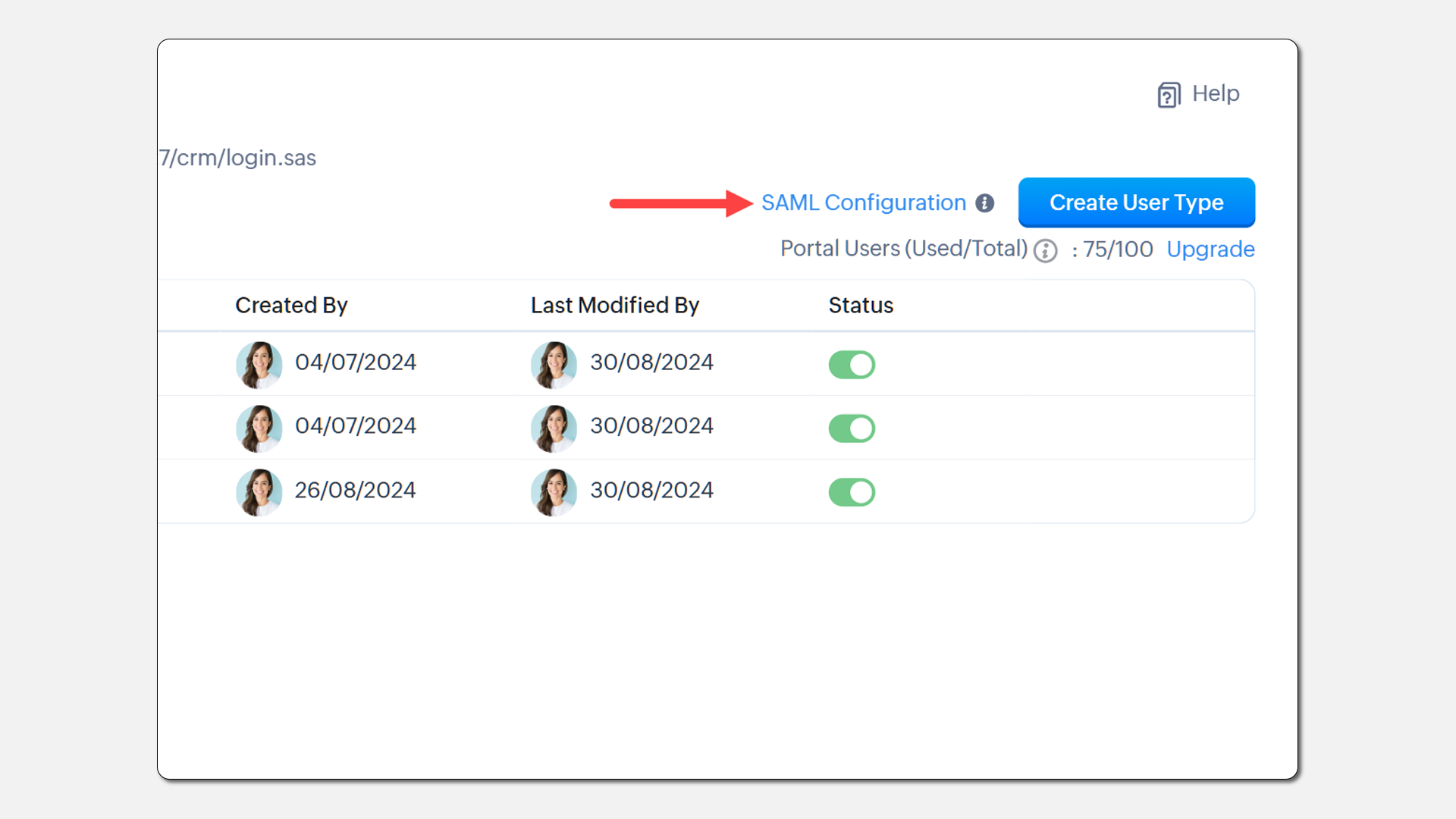The image size is (1456, 819).
Task: Click the Last Modified By column header
Action: coord(614,305)
